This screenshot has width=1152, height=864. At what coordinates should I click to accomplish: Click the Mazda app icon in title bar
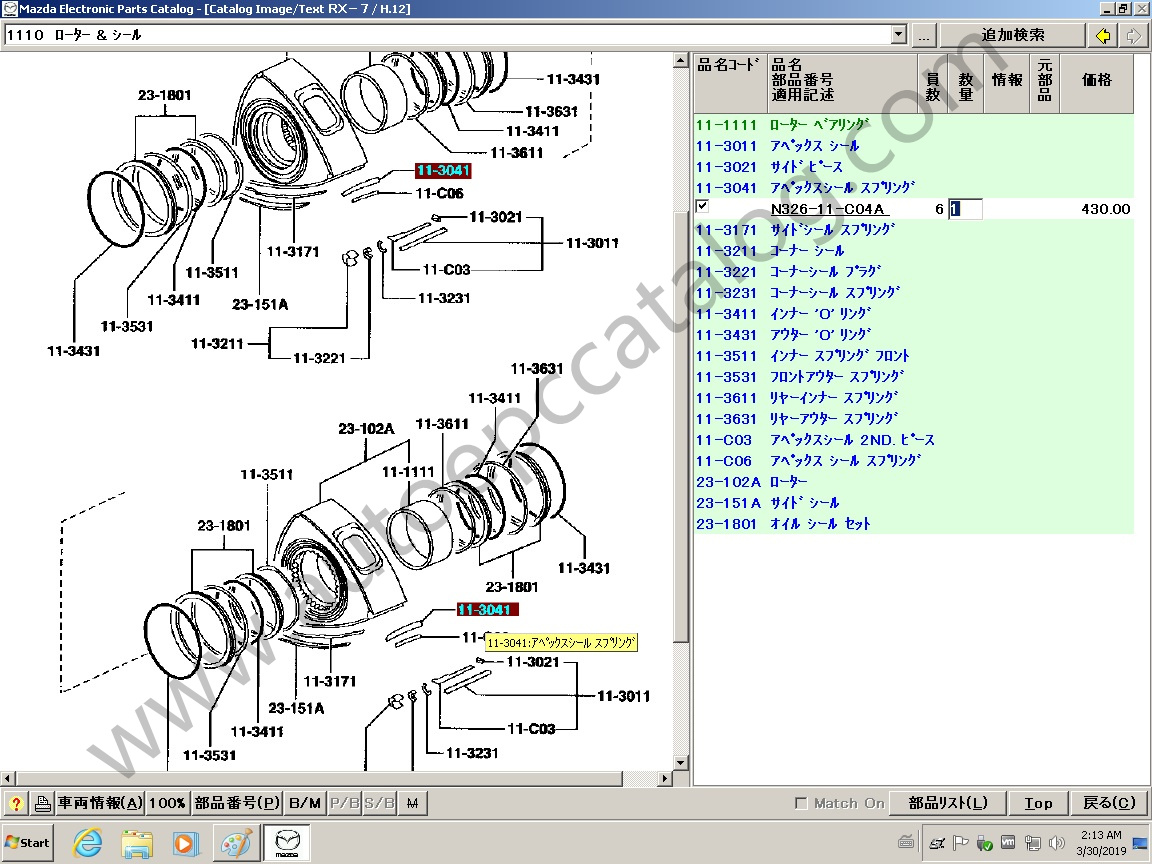(10, 9)
